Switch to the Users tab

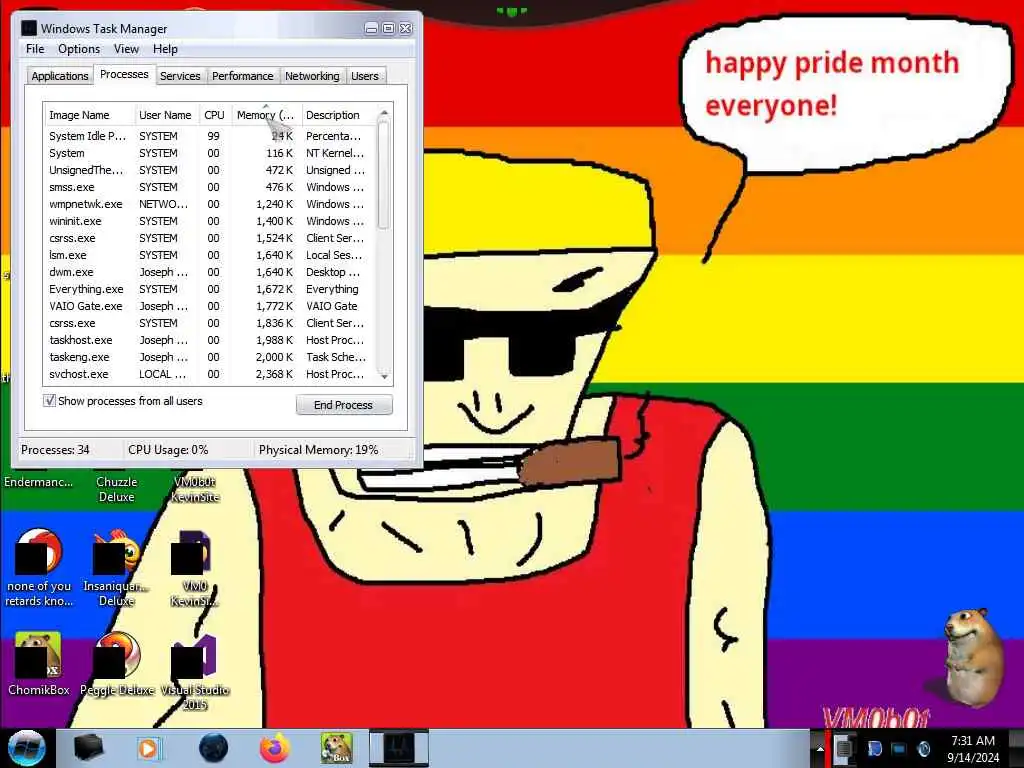click(x=364, y=76)
